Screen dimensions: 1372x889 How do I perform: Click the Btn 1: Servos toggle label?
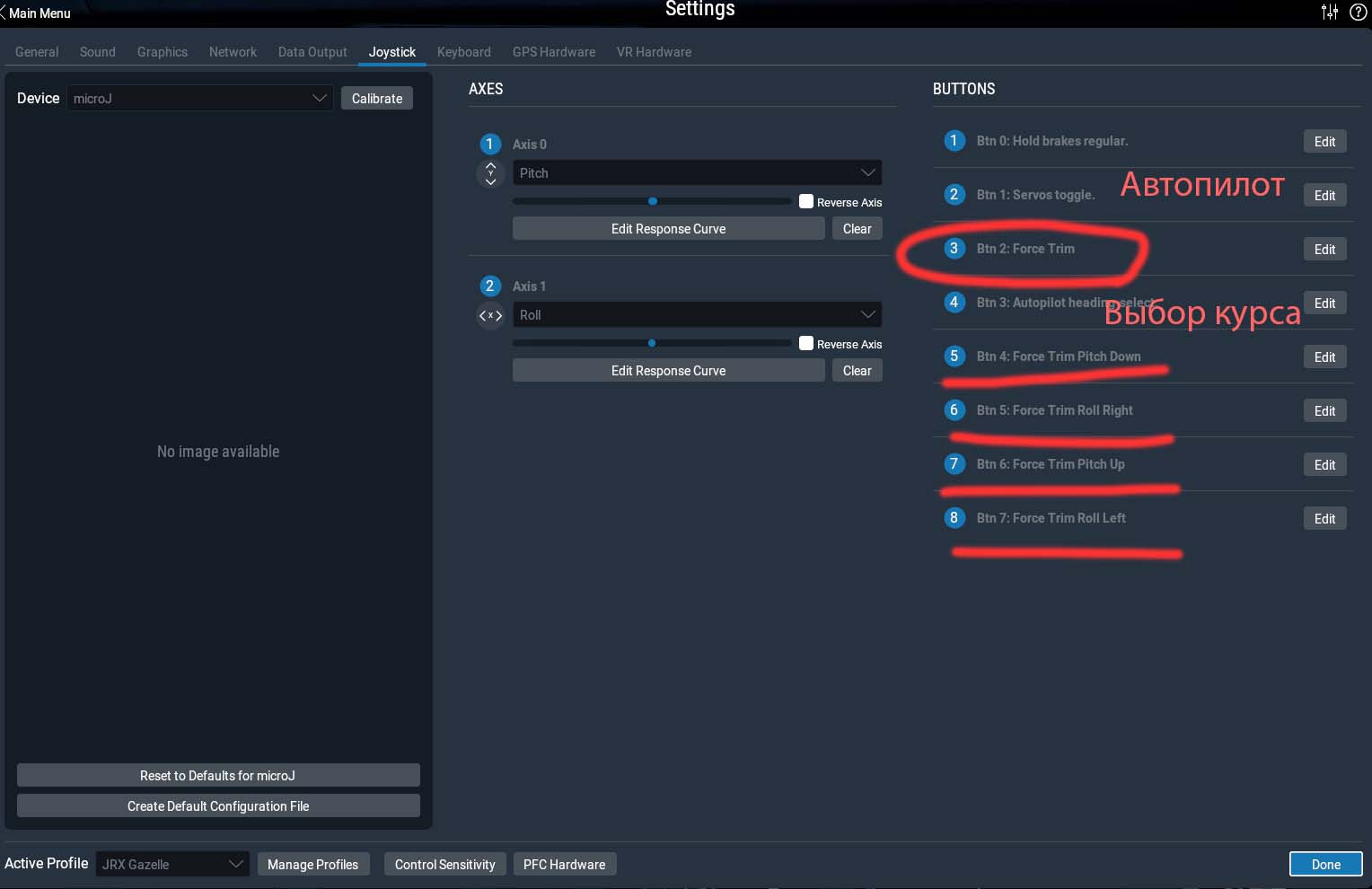[x=1036, y=195]
